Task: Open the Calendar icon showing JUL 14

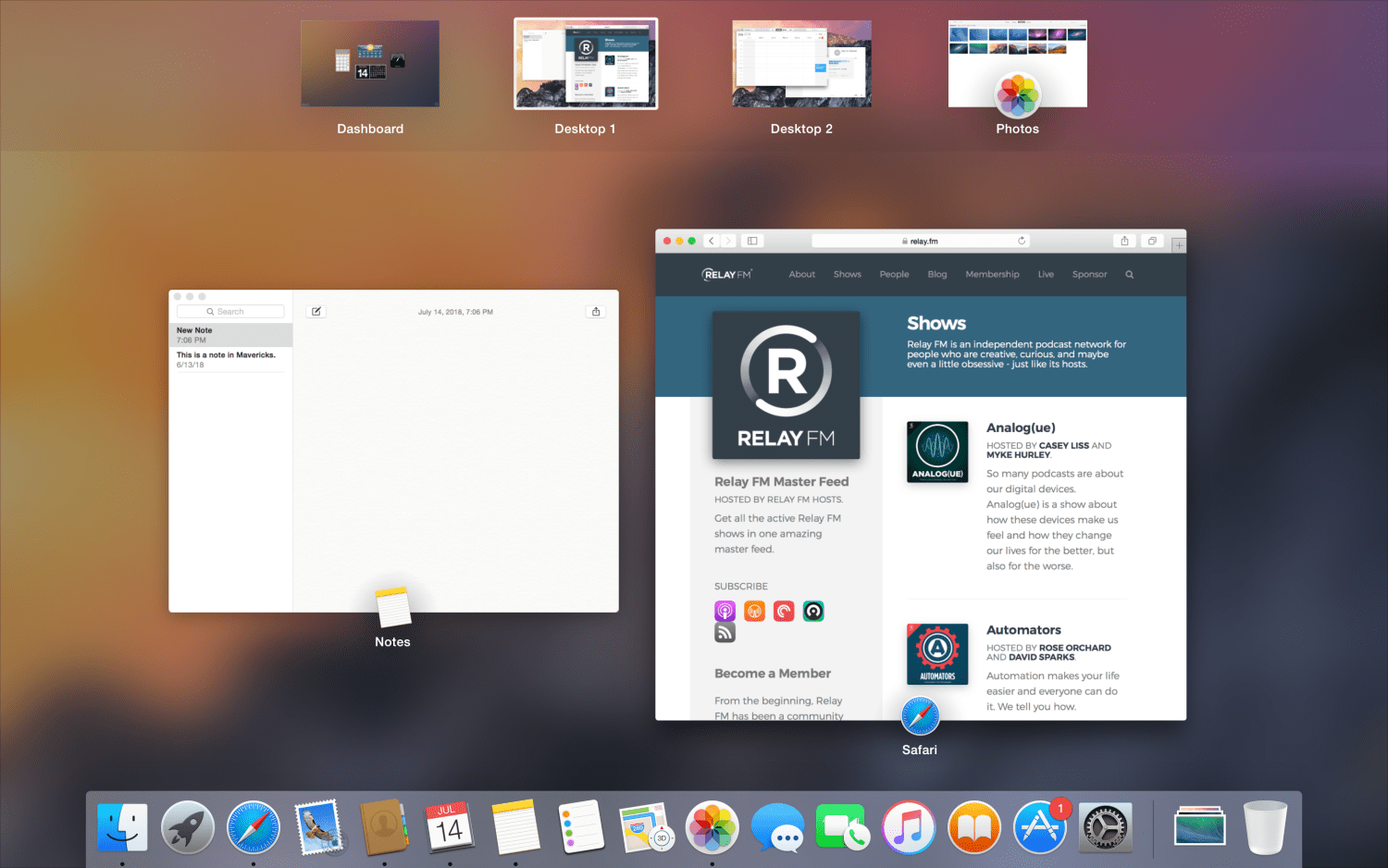Action: (450, 826)
